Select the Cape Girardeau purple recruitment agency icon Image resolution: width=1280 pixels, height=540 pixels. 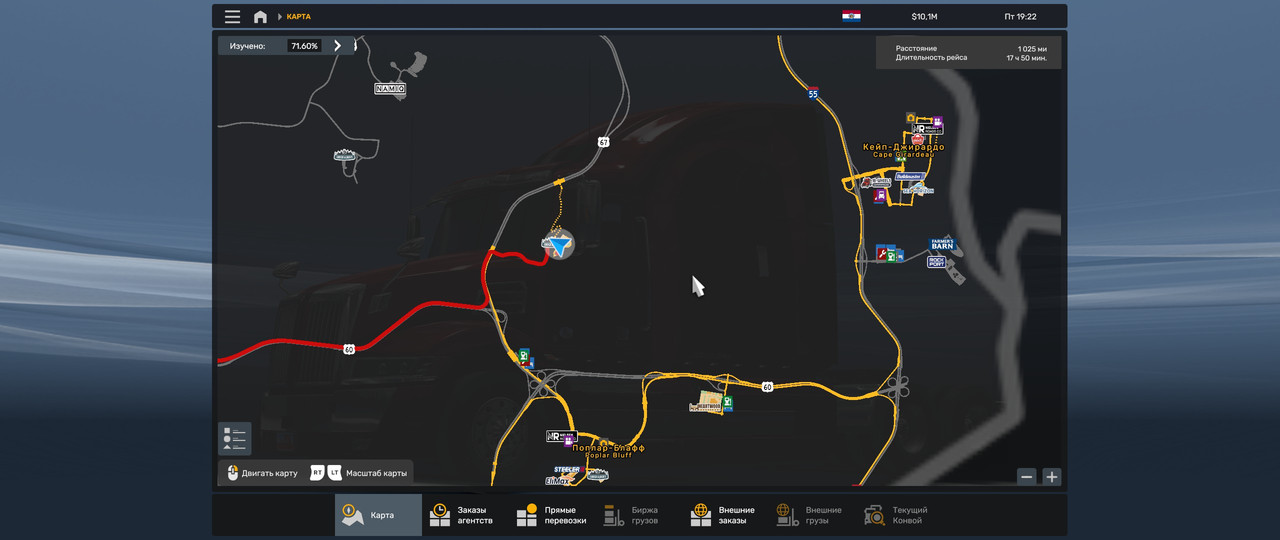pyautogui.click(x=937, y=123)
